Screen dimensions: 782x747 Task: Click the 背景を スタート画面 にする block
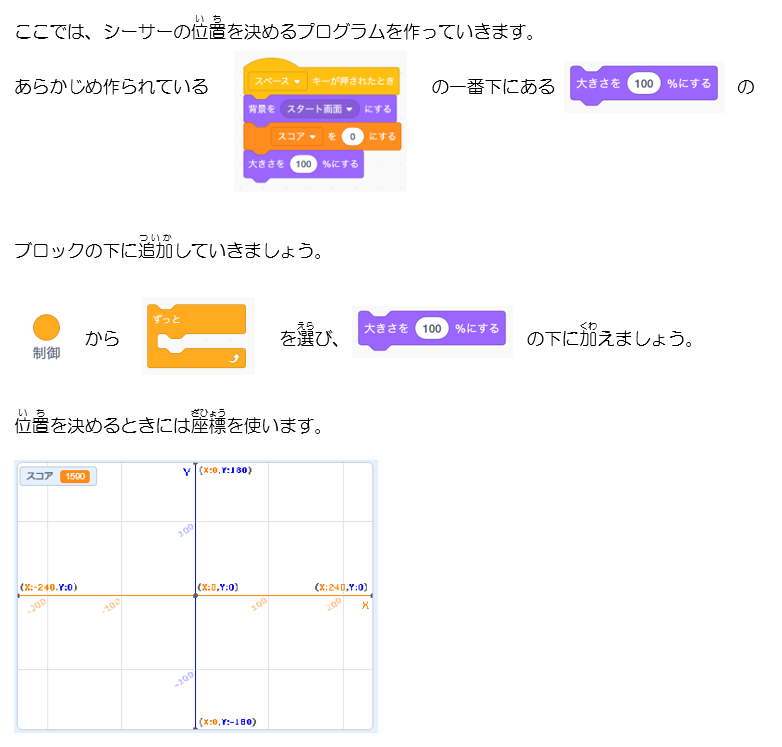[x=319, y=108]
